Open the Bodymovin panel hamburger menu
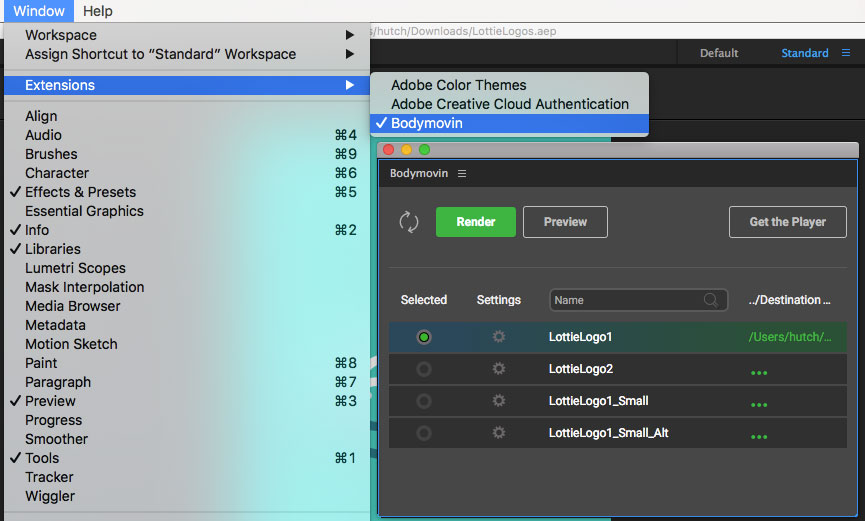865x521 pixels. click(x=462, y=173)
